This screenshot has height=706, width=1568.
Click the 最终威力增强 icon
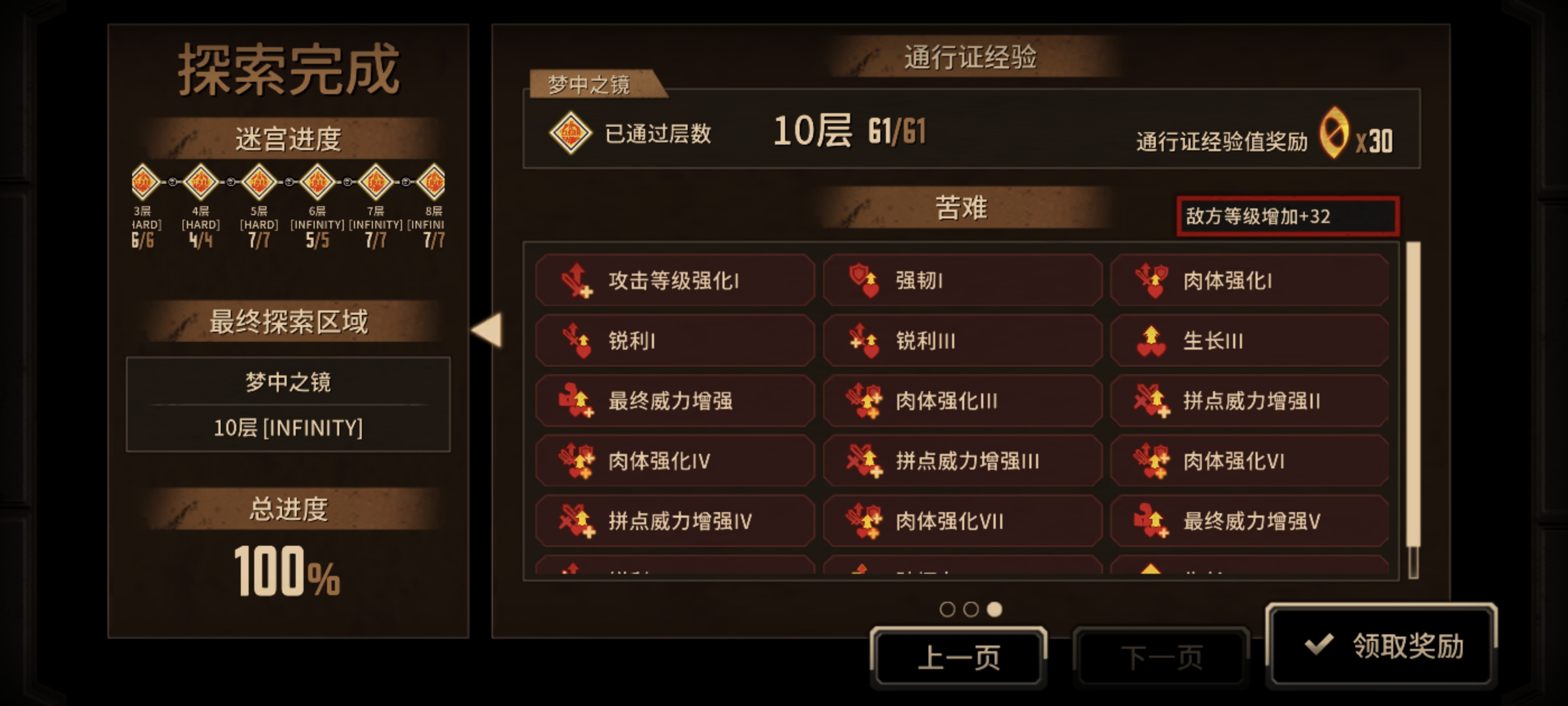(575, 400)
